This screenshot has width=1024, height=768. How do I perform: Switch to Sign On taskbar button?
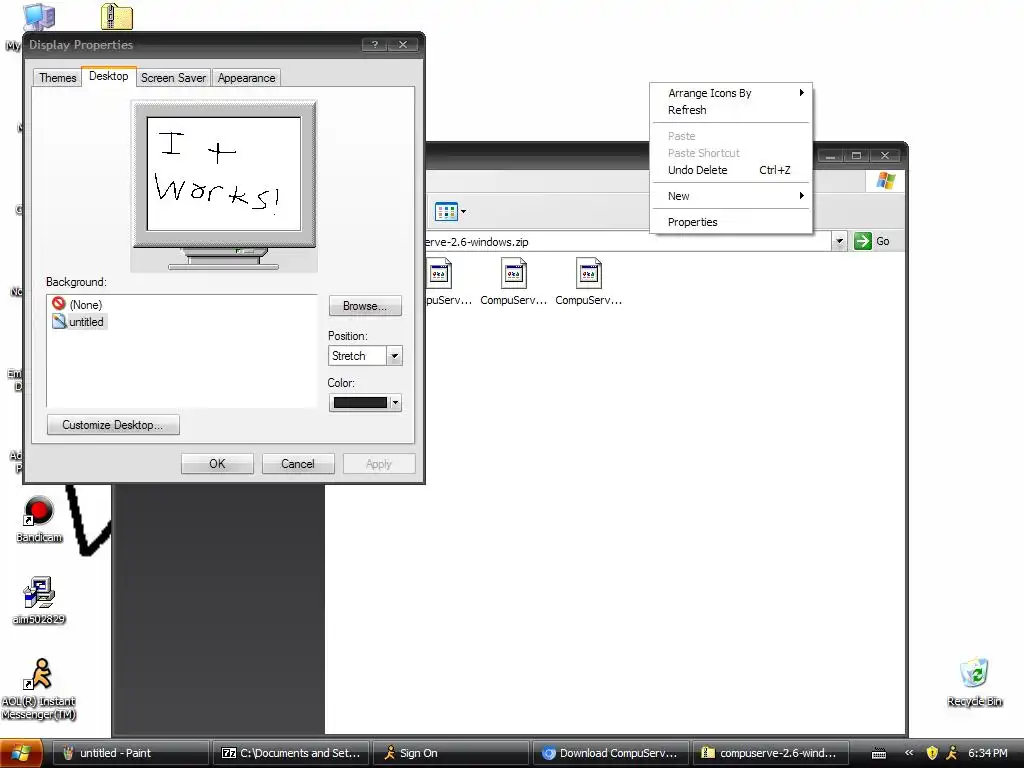(453, 753)
